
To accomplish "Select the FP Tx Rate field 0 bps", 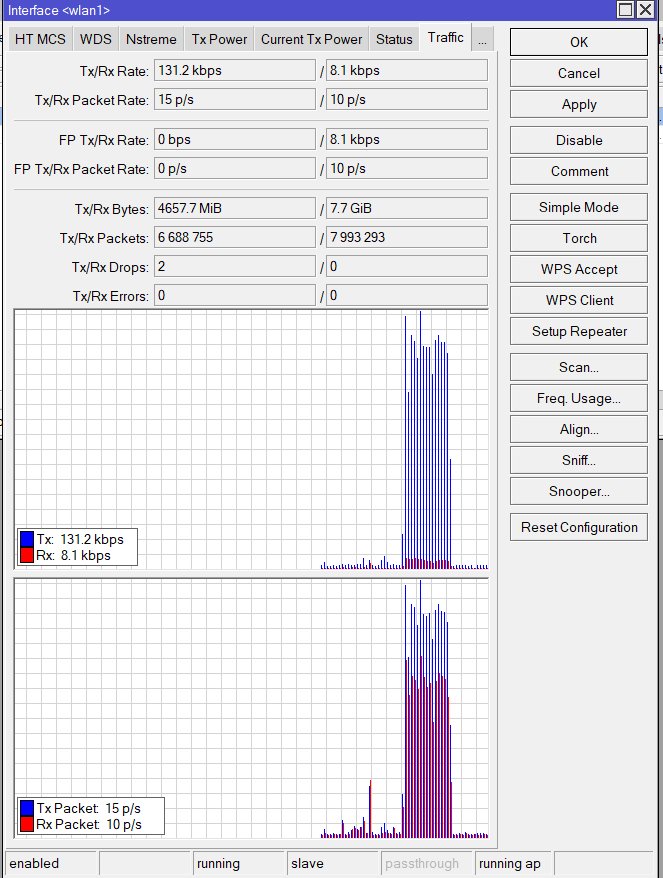I will pyautogui.click(x=235, y=139).
